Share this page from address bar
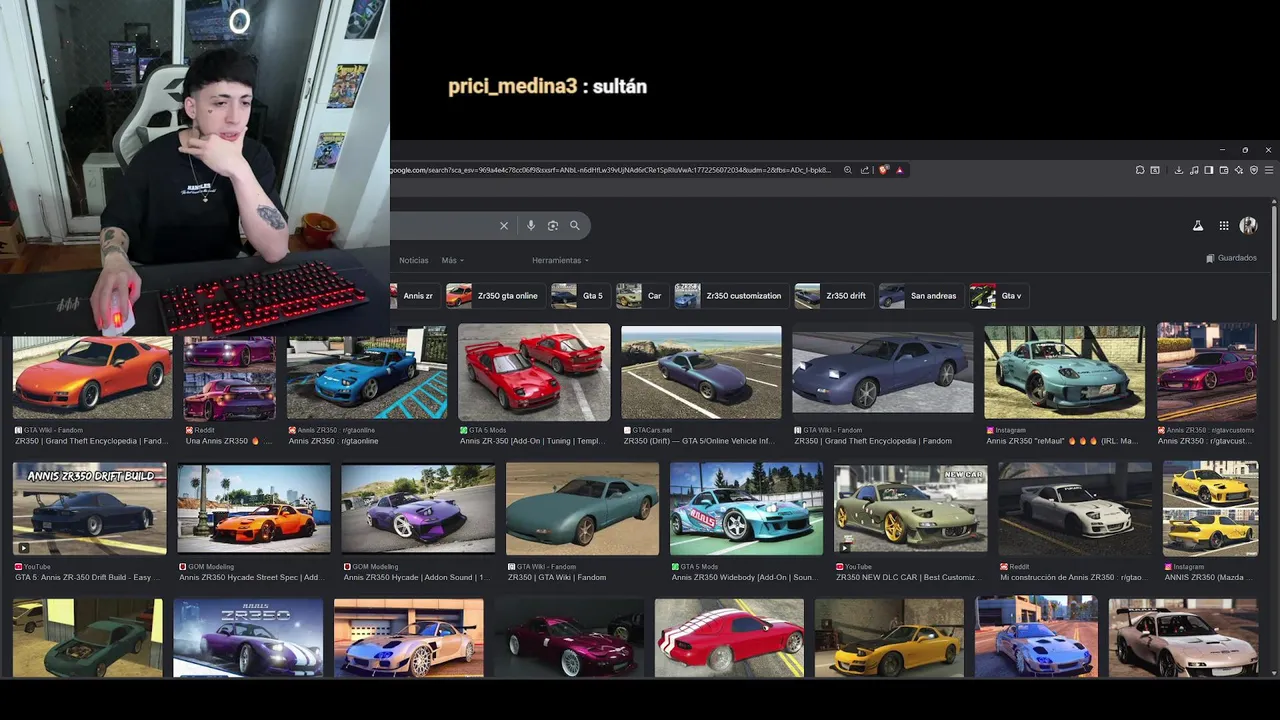This screenshot has width=1280, height=720. pyautogui.click(x=865, y=170)
